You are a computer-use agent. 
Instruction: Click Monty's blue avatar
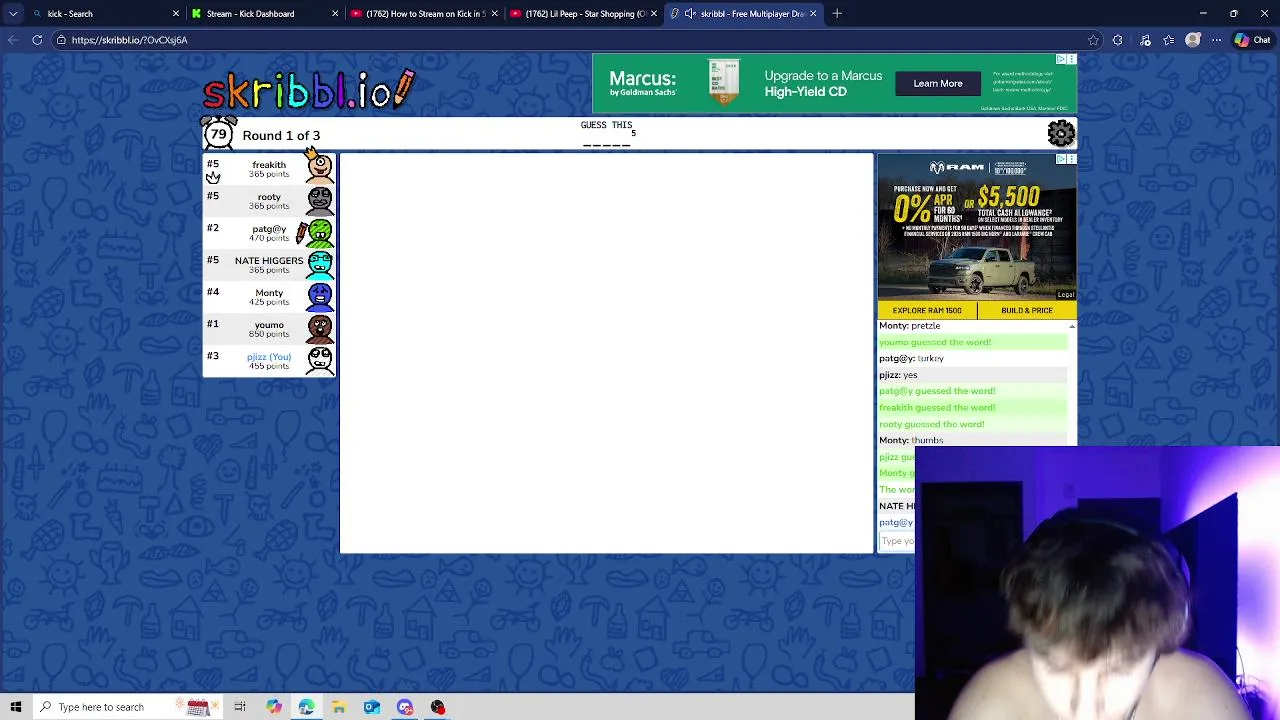(x=320, y=296)
